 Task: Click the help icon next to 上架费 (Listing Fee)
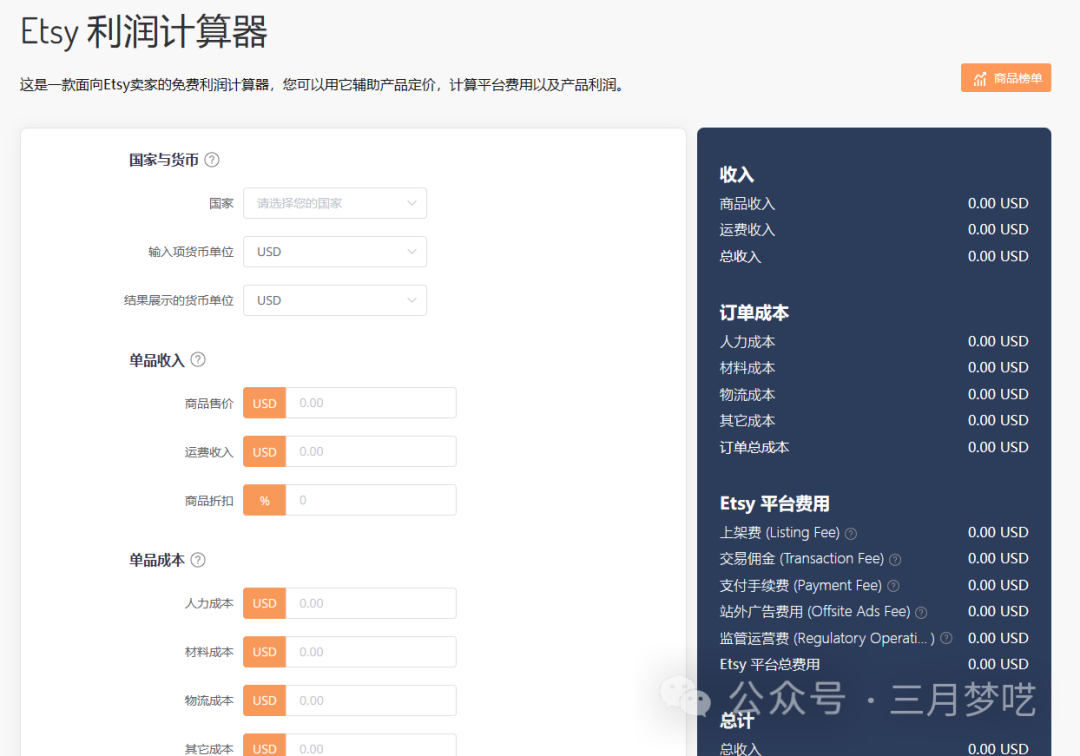tap(851, 534)
